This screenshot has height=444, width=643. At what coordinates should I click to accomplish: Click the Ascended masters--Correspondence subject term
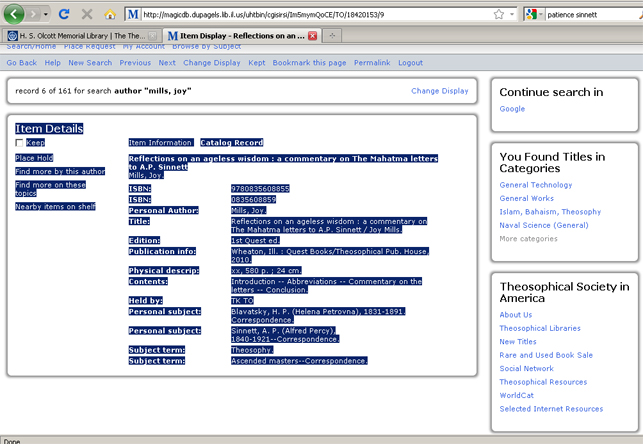click(299, 361)
